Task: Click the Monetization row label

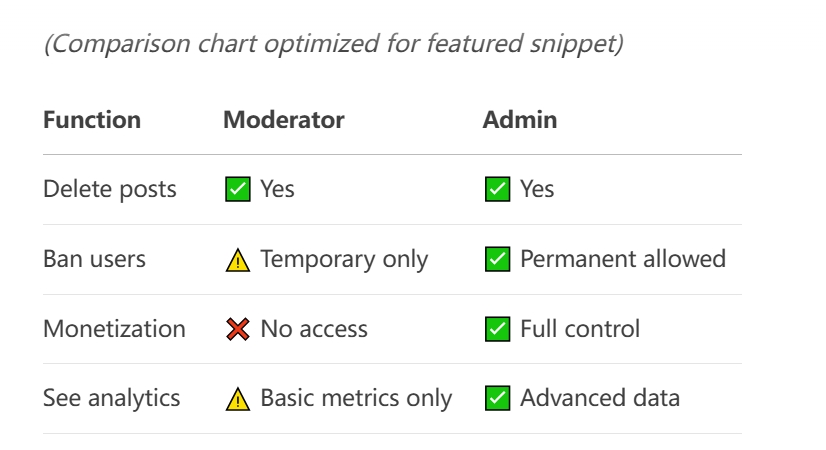Action: [x=114, y=329]
